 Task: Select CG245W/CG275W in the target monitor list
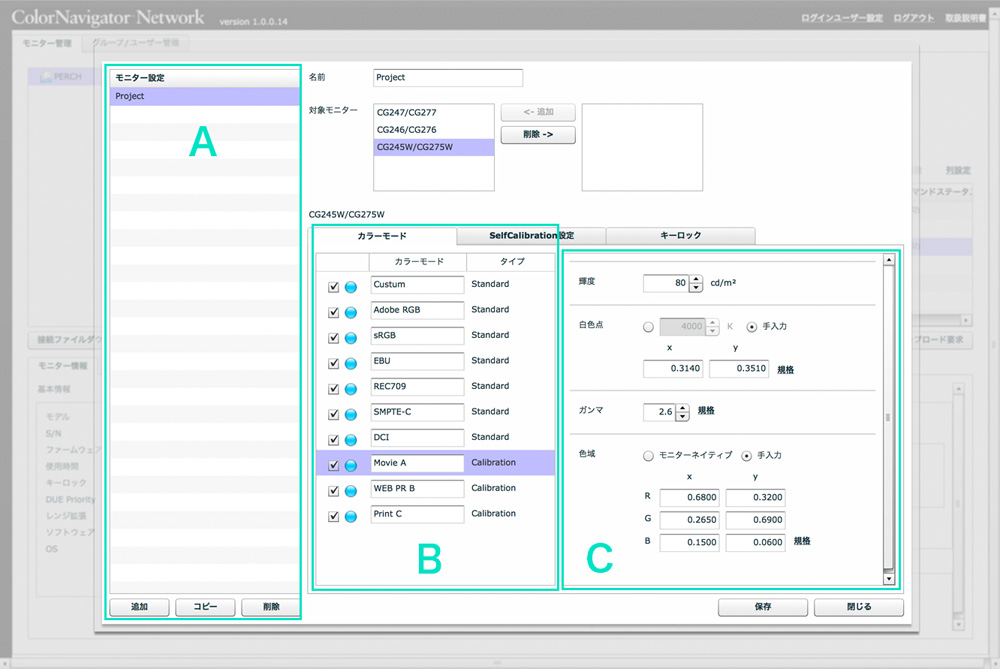pyautogui.click(x=434, y=147)
